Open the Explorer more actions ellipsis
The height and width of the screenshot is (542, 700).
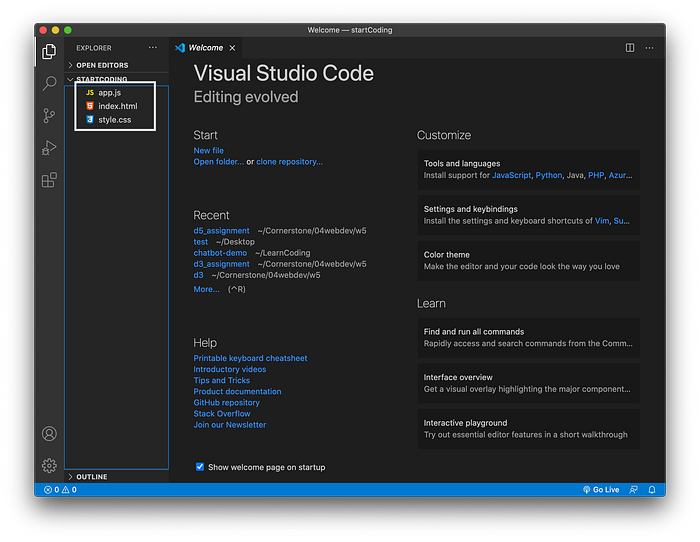[153, 47]
